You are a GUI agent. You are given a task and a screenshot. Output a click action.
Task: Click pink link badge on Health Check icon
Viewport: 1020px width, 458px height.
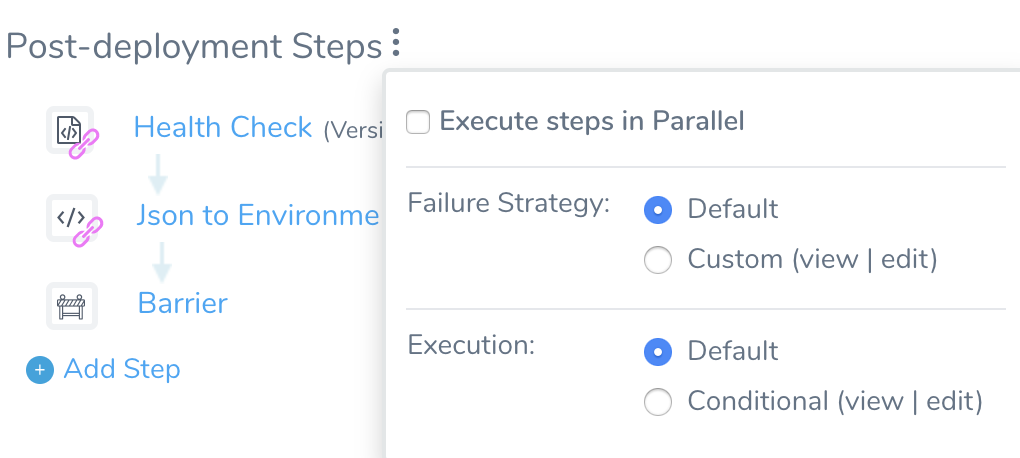pos(85,144)
